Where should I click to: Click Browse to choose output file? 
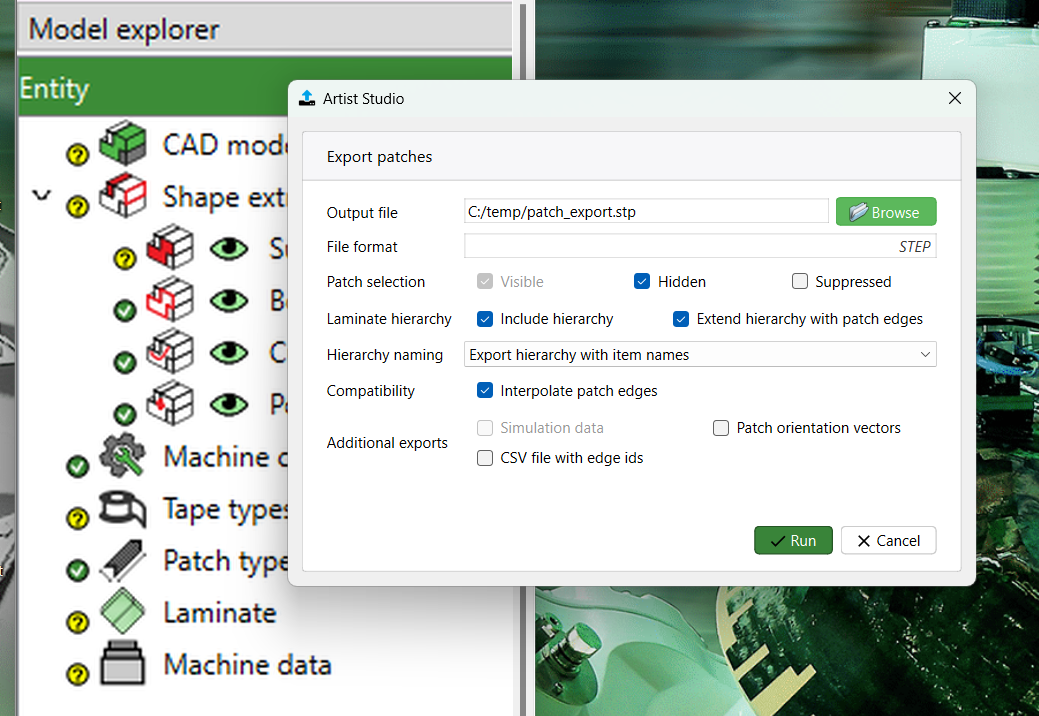pos(885,212)
